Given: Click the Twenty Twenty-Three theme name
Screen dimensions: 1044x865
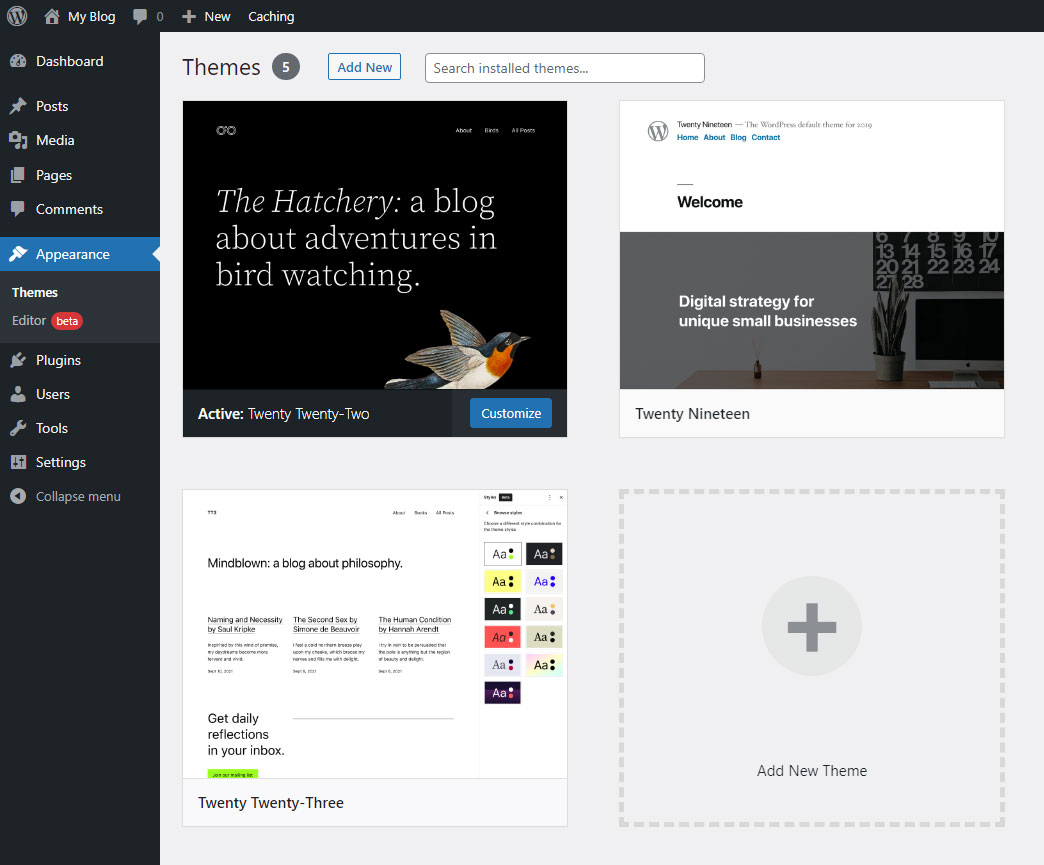Looking at the screenshot, I should [271, 802].
